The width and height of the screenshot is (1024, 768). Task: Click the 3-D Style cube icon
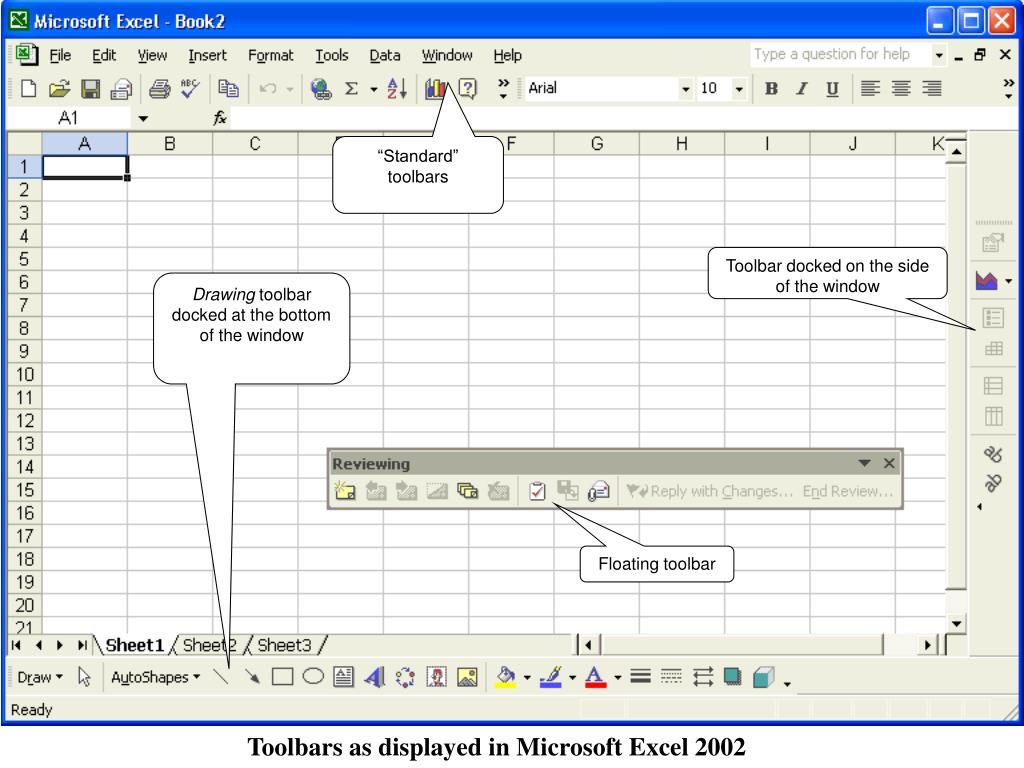763,677
